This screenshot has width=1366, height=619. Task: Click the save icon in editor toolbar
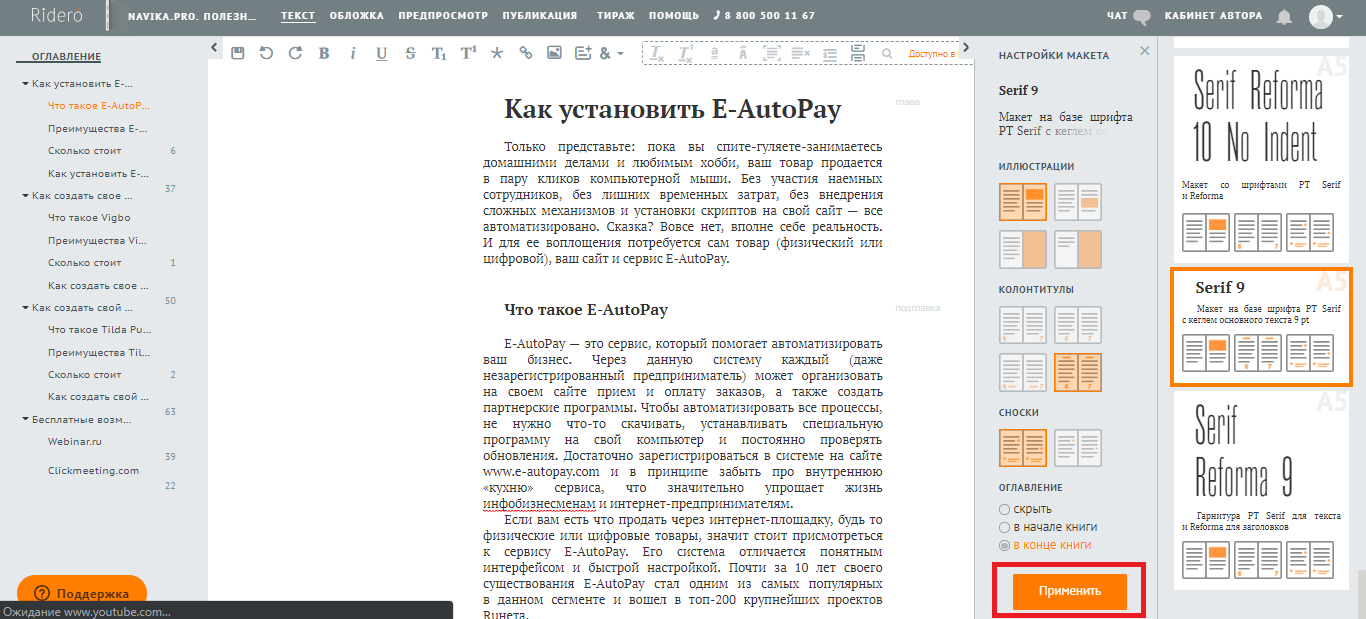pyautogui.click(x=237, y=53)
